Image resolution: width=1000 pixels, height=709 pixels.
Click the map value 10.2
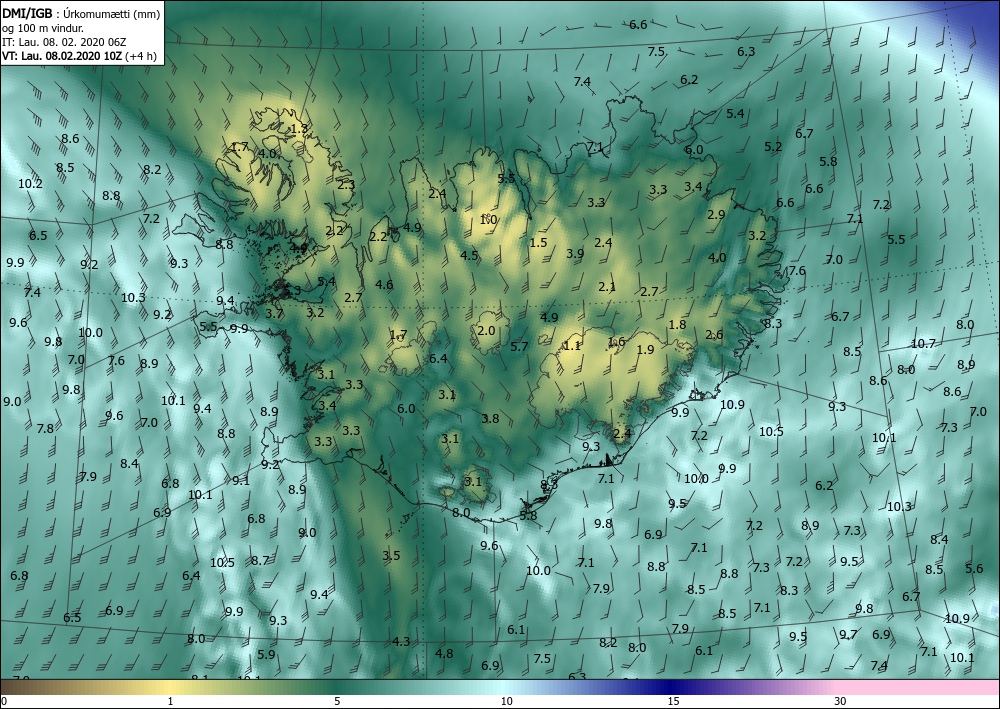[x=30, y=184]
